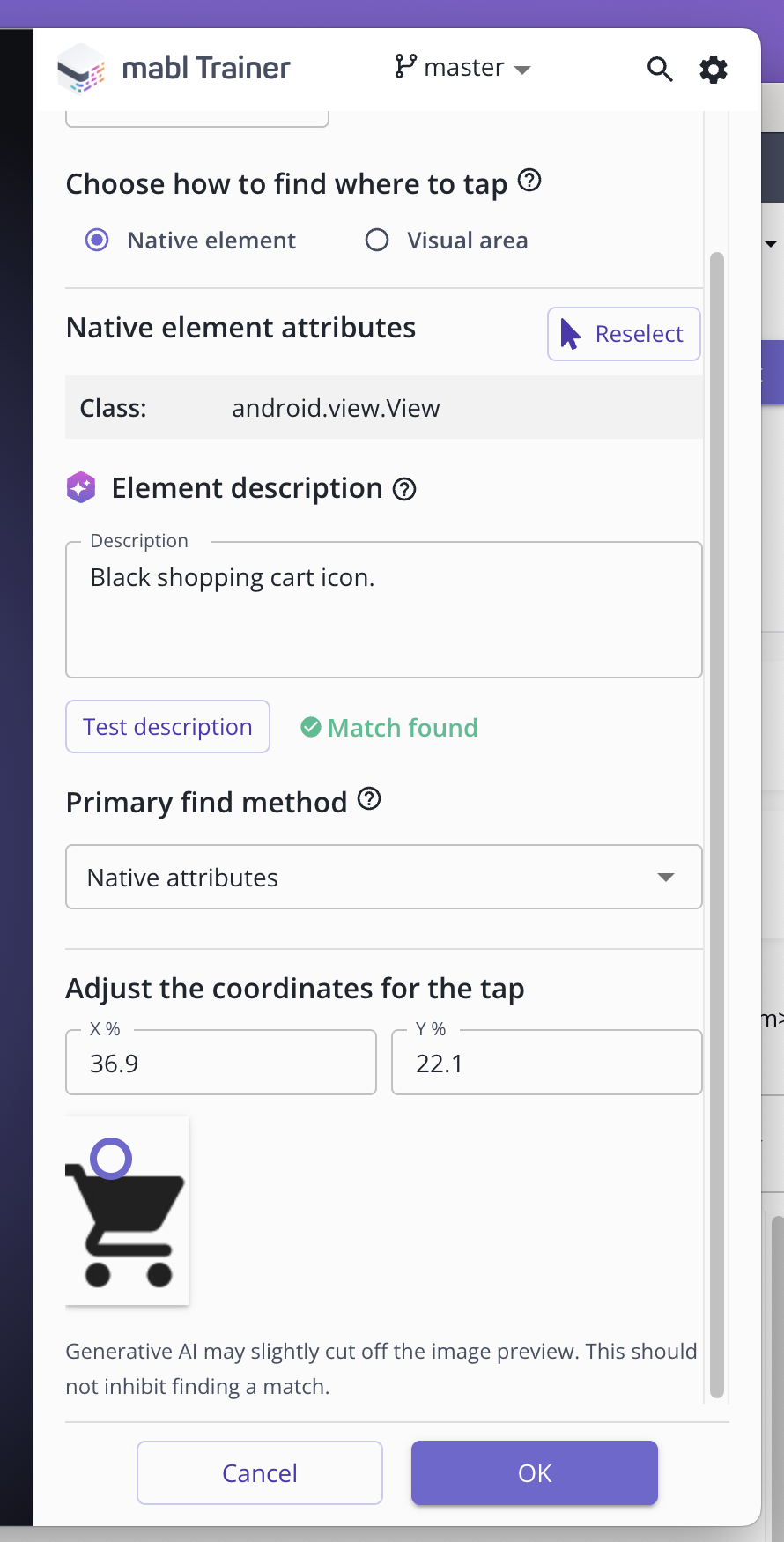Image resolution: width=784 pixels, height=1542 pixels.
Task: Open the search magnifier icon
Action: [x=659, y=69]
